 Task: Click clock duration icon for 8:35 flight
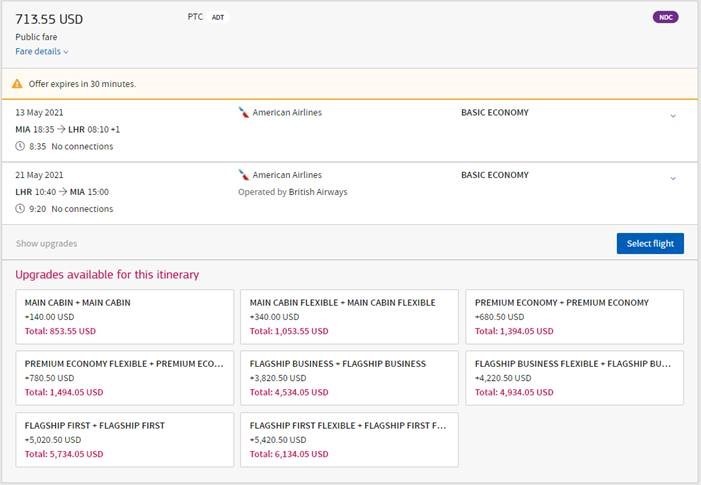(20, 147)
